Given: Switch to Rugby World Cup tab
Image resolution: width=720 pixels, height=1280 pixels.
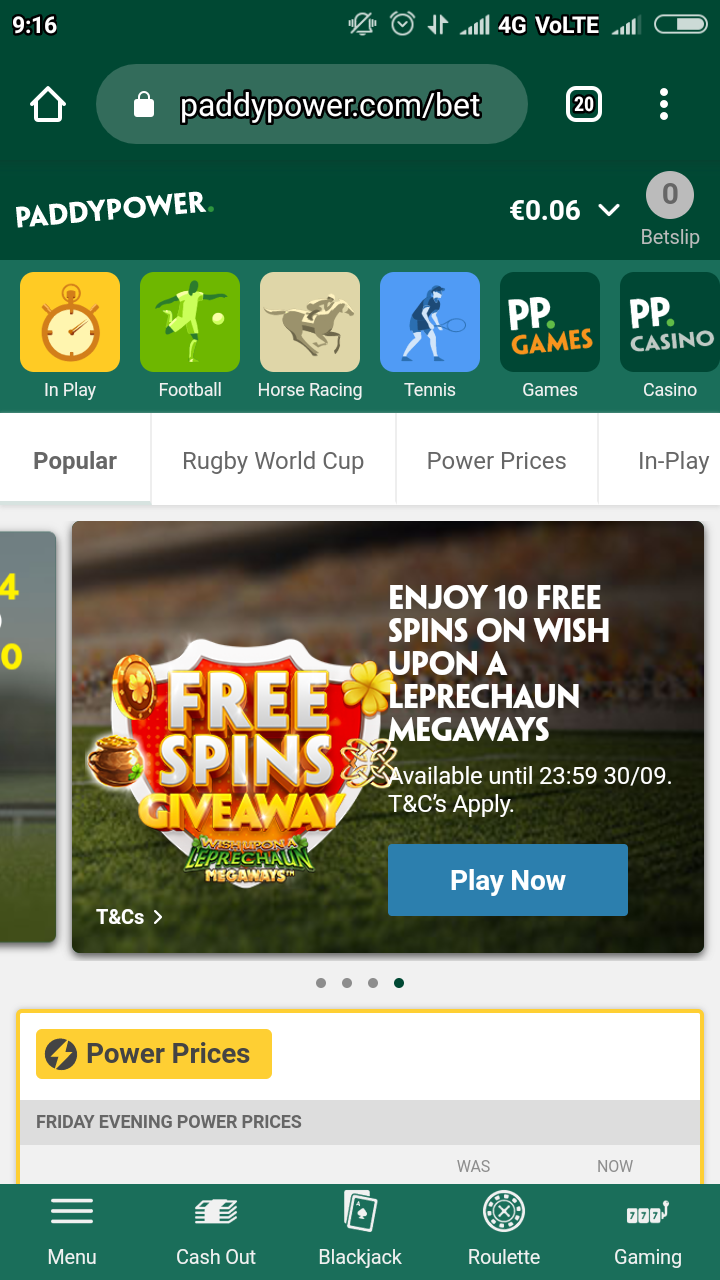Looking at the screenshot, I should click(273, 460).
